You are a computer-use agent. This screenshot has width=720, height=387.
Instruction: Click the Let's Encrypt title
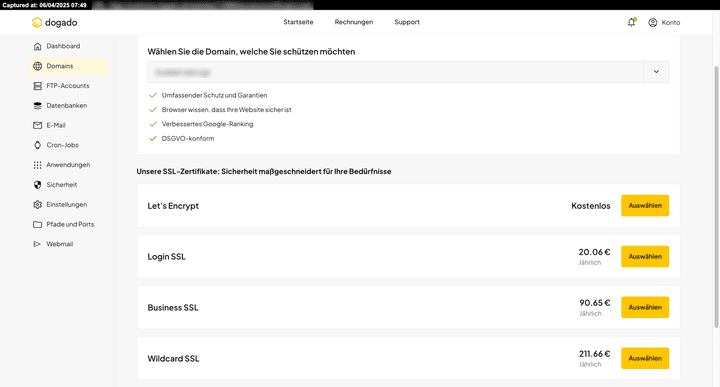click(173, 206)
